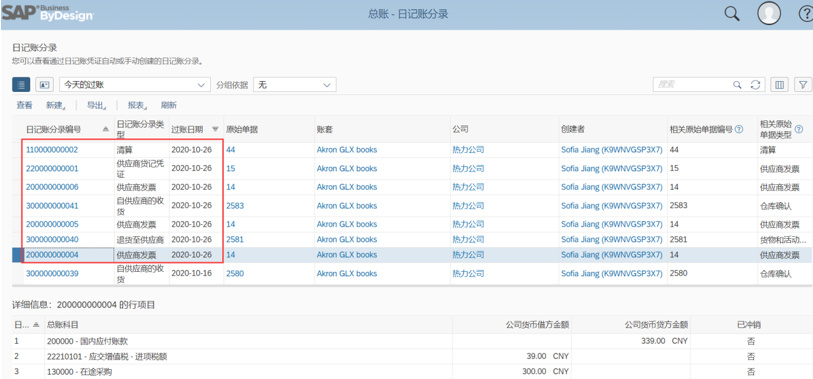Click the SAP Business ByDesign logo
The height and width of the screenshot is (379, 813).
click(x=47, y=12)
